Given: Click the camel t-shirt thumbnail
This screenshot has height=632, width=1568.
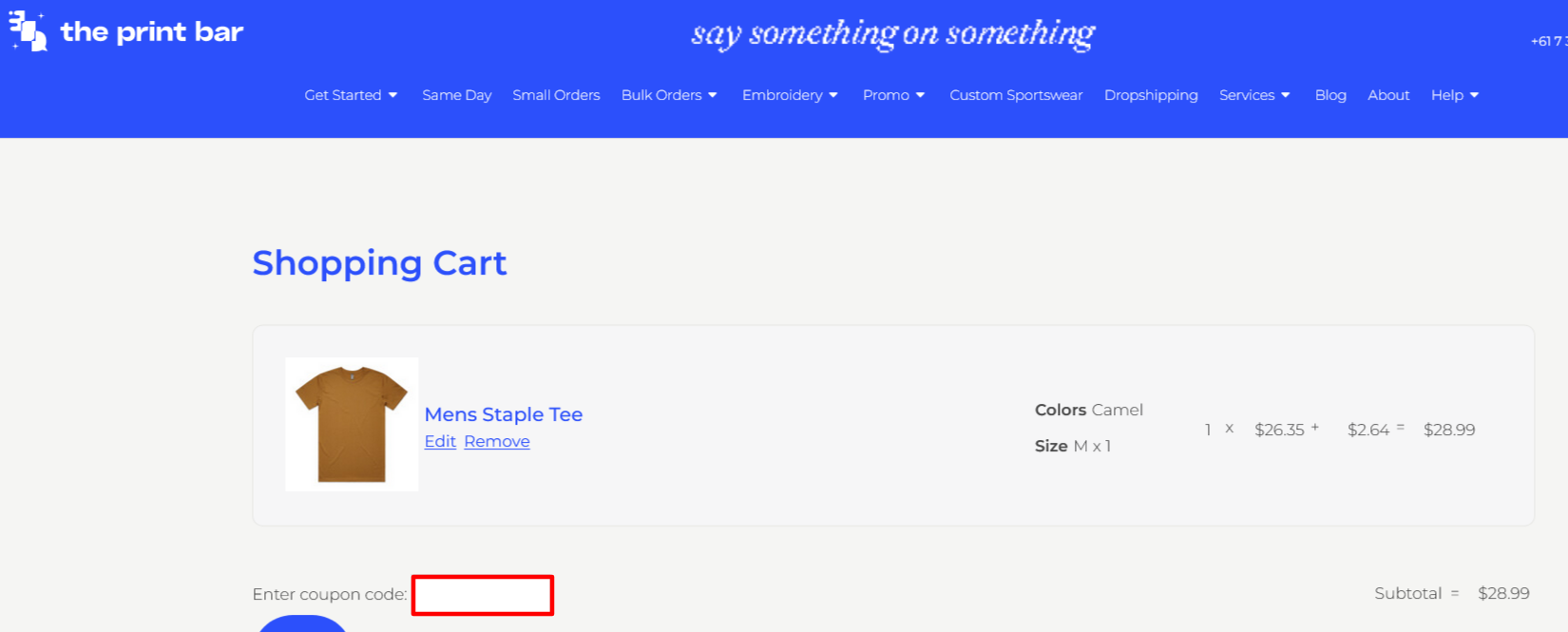Looking at the screenshot, I should [x=352, y=424].
